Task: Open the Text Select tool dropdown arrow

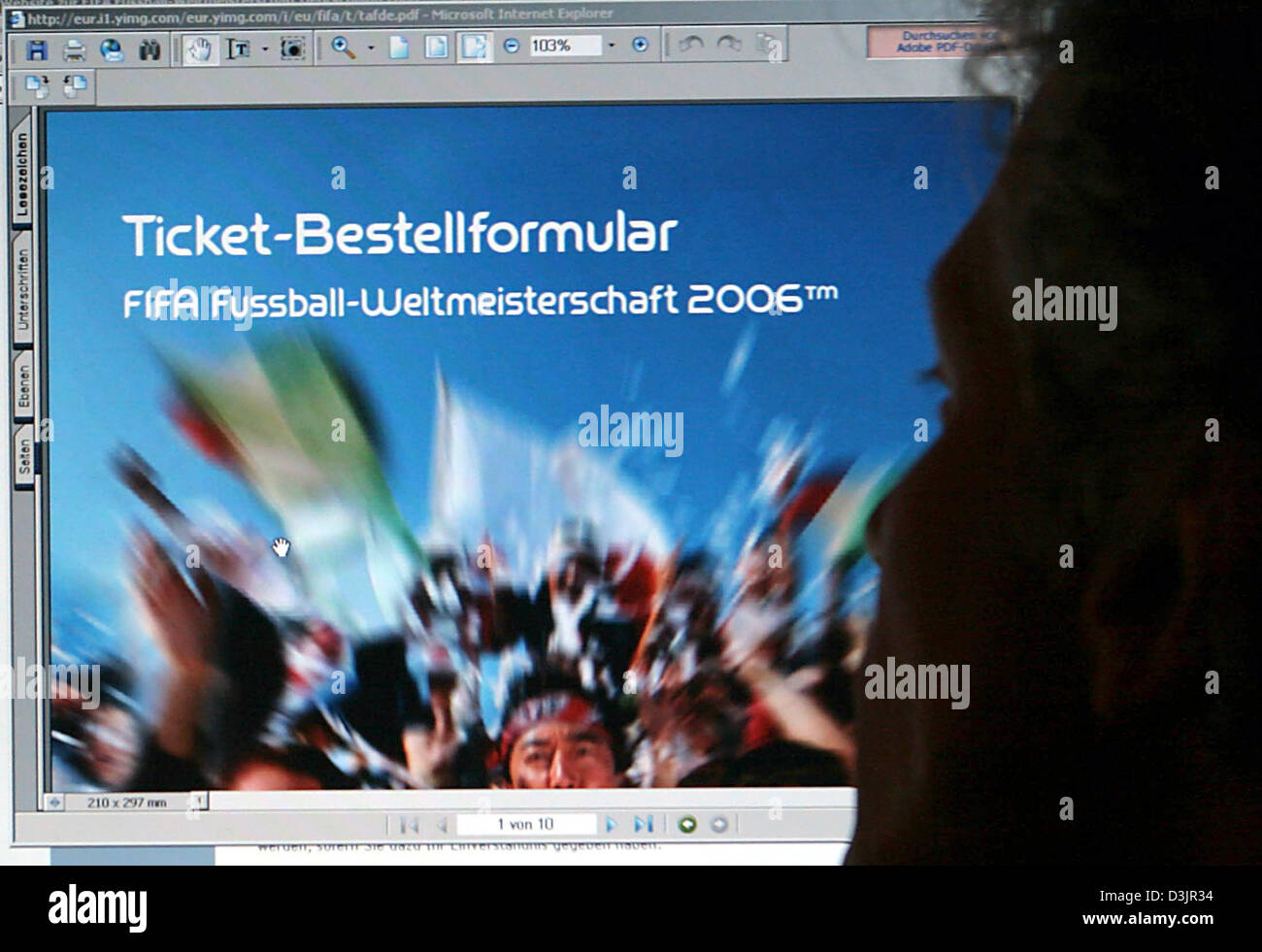Action: (x=264, y=49)
